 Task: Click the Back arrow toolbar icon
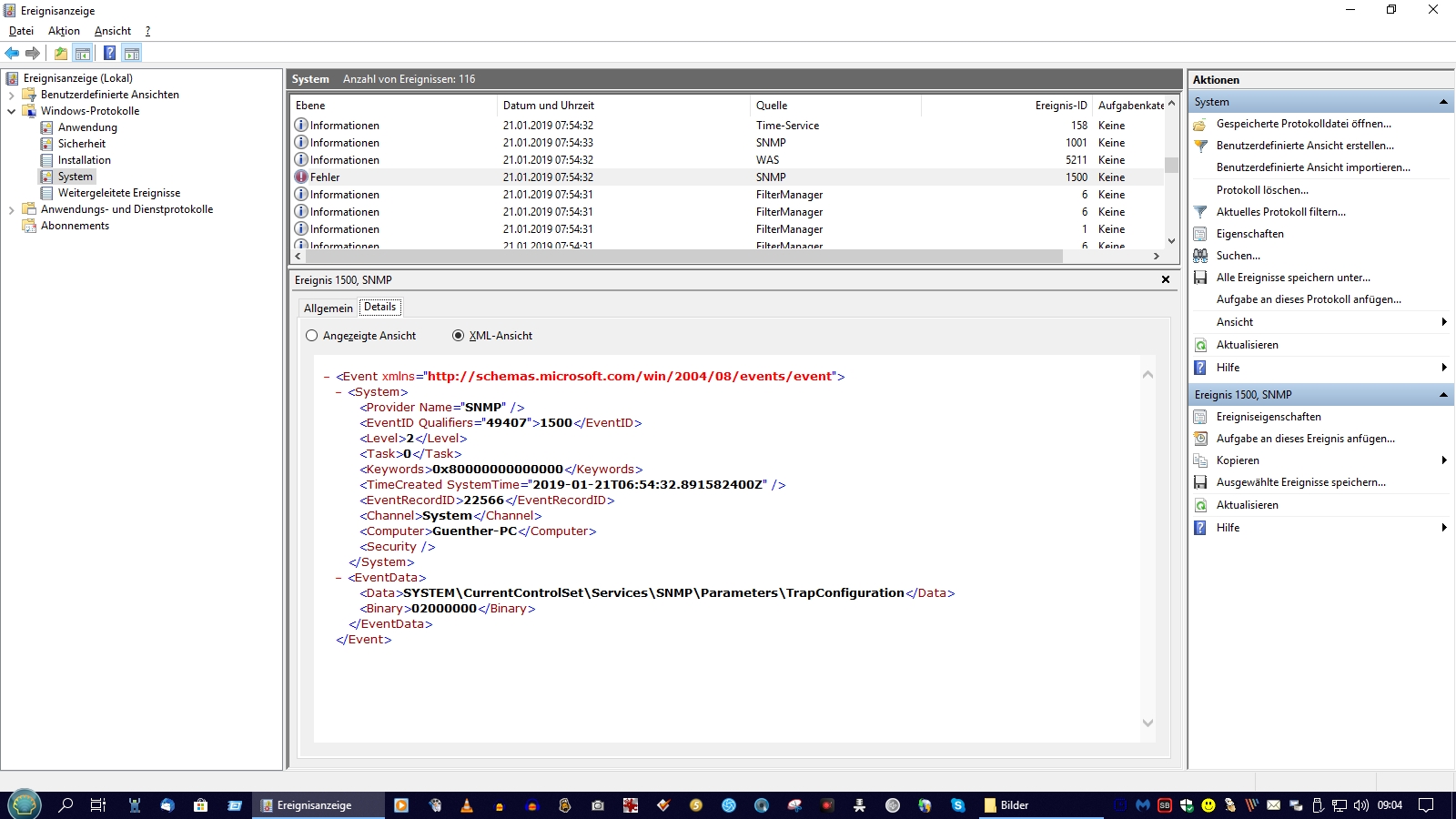(x=12, y=54)
